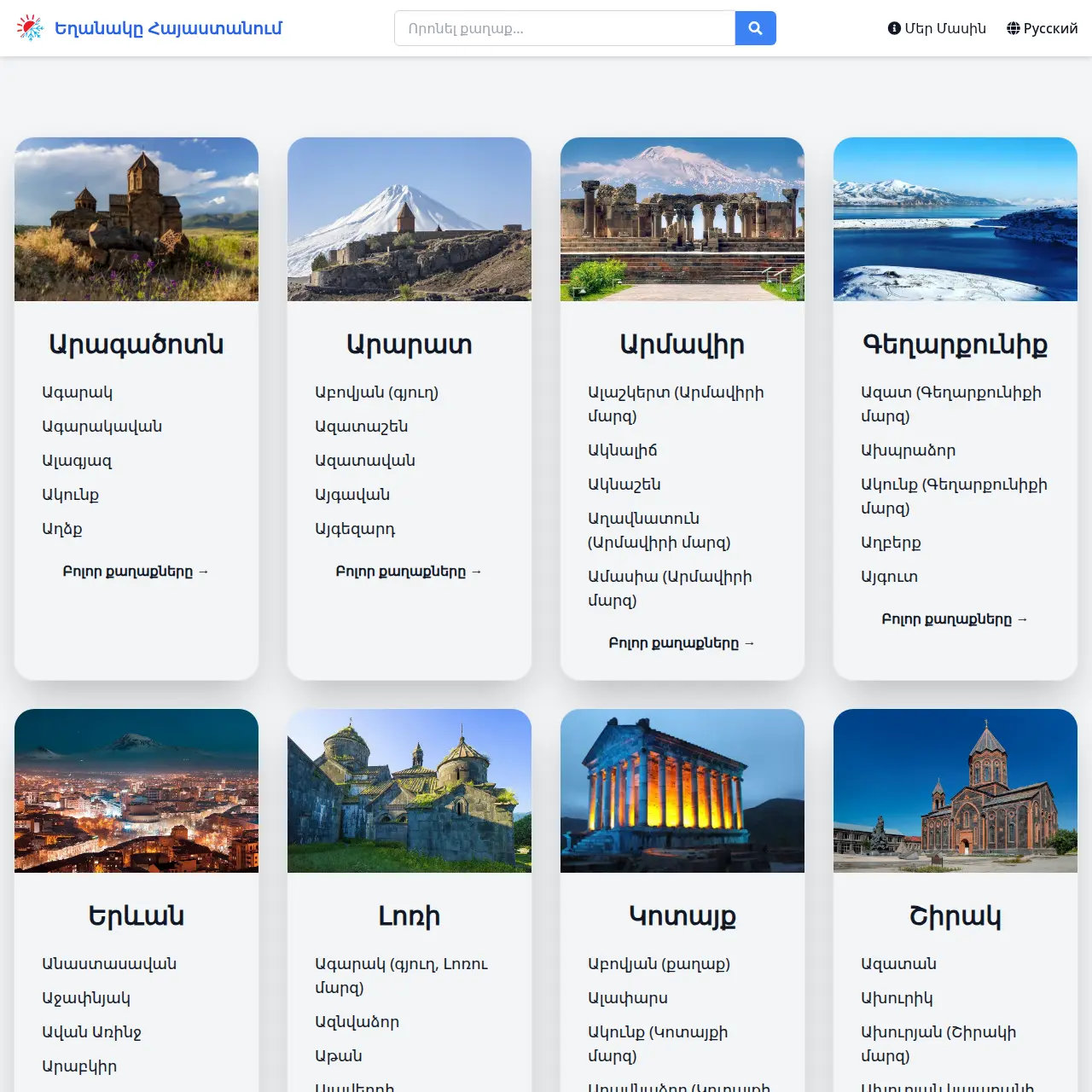Show all cities in Գեղարքունիք card

tap(955, 619)
